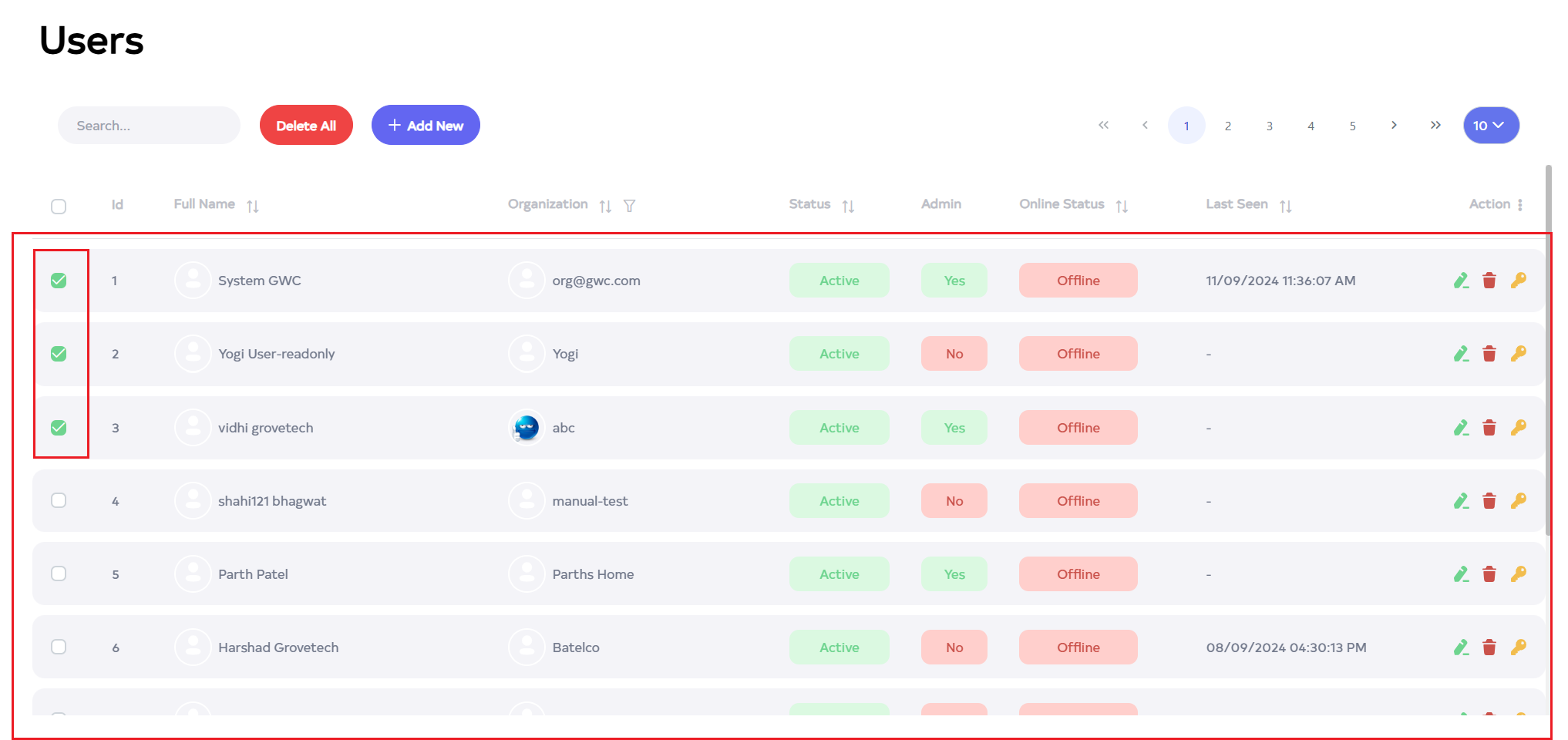Open the Action column options menu

(x=1519, y=205)
